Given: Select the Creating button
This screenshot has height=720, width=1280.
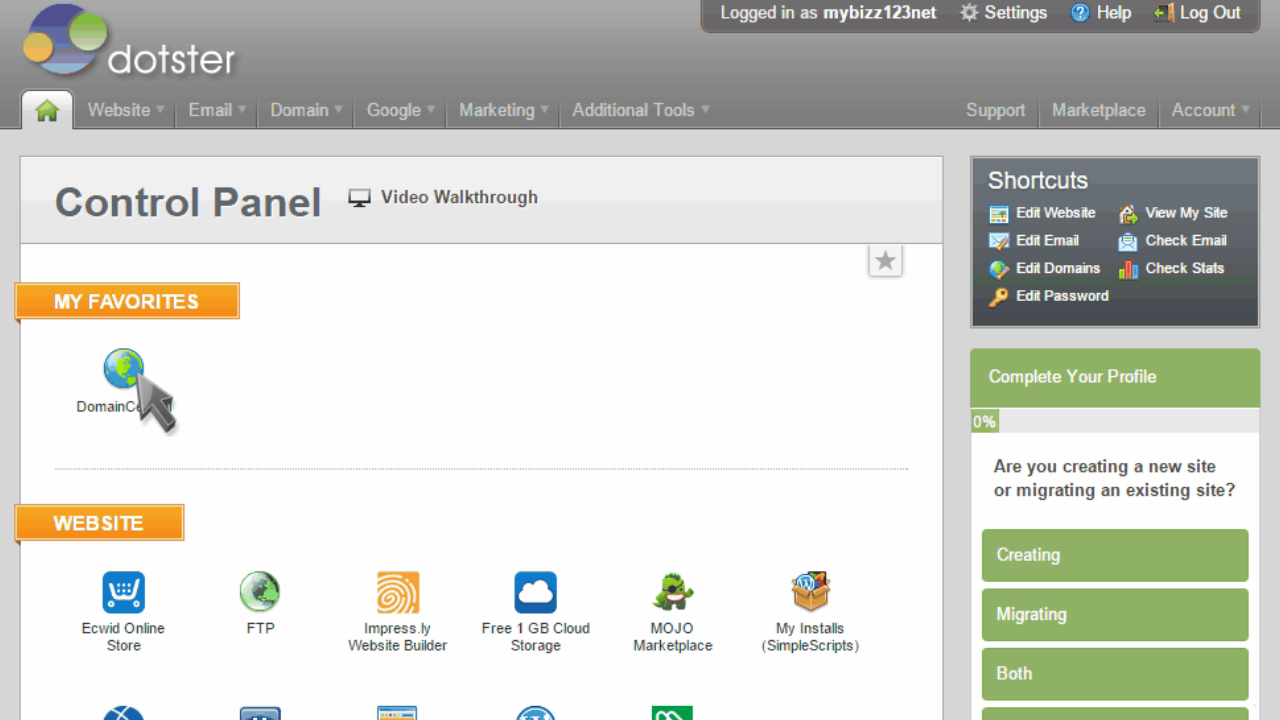Looking at the screenshot, I should coord(1115,555).
